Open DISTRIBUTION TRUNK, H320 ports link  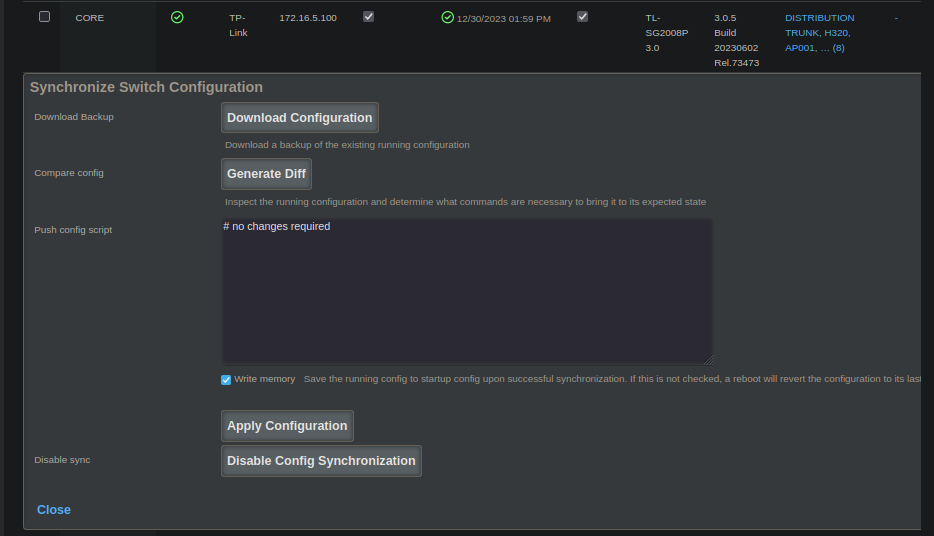point(820,33)
